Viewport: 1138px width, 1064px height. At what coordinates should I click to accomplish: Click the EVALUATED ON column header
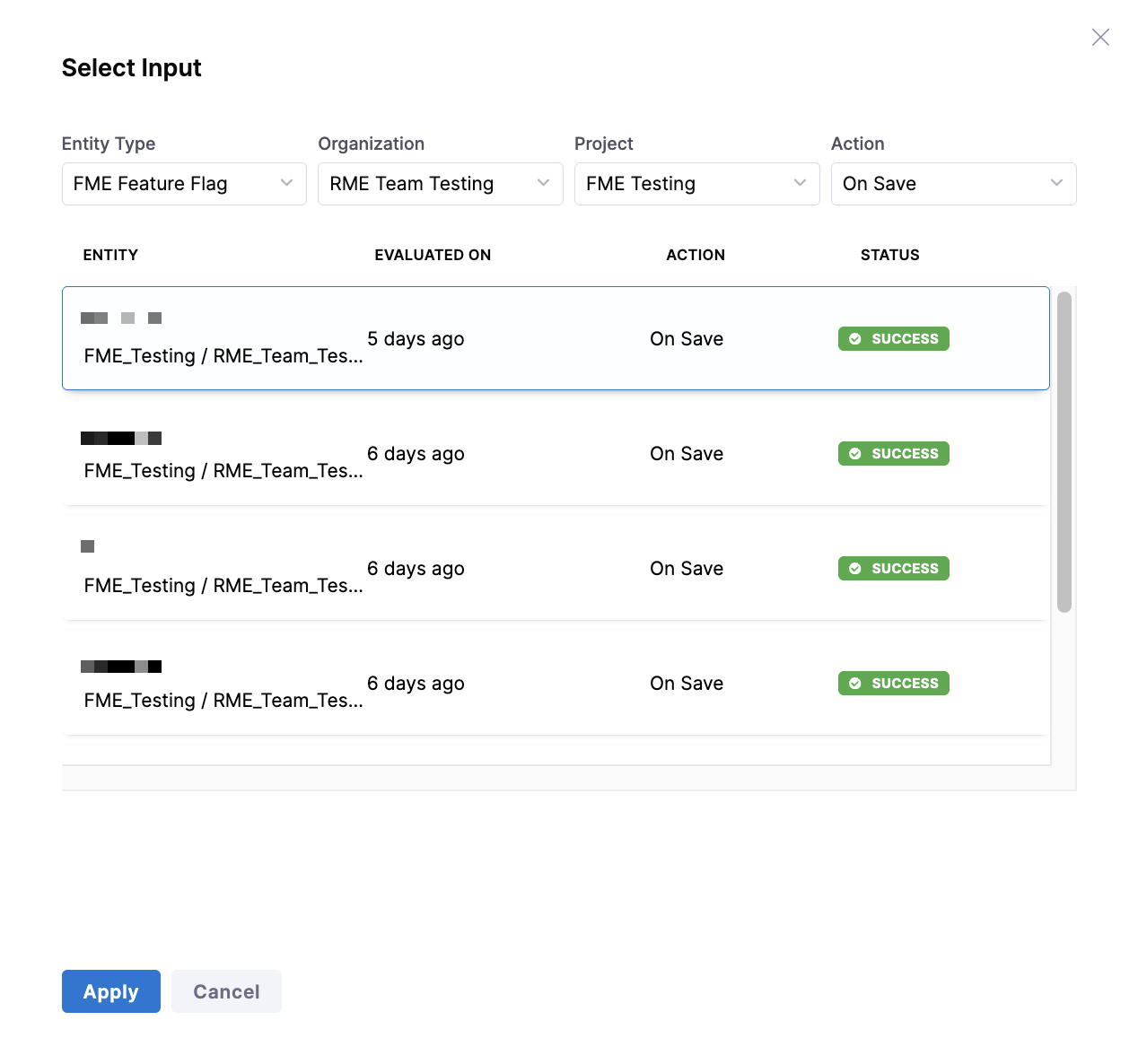433,255
